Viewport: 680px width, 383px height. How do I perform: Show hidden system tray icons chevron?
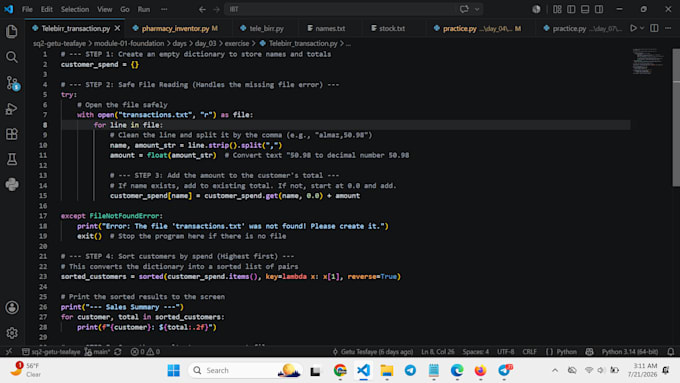coord(555,370)
